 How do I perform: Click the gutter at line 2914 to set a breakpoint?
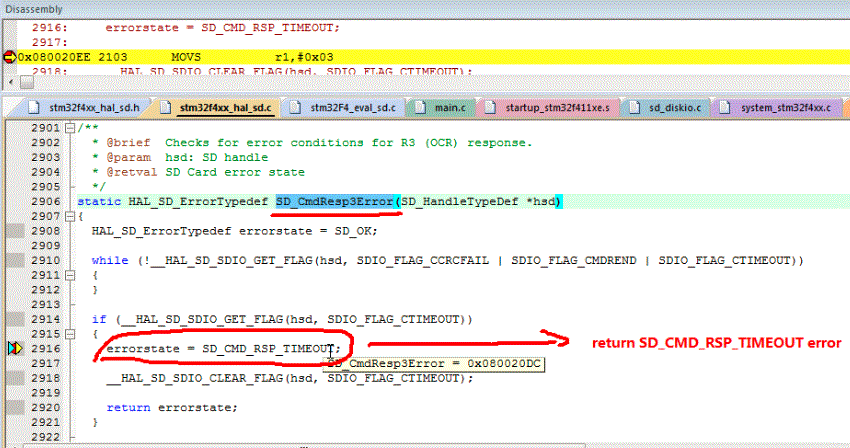(15, 319)
